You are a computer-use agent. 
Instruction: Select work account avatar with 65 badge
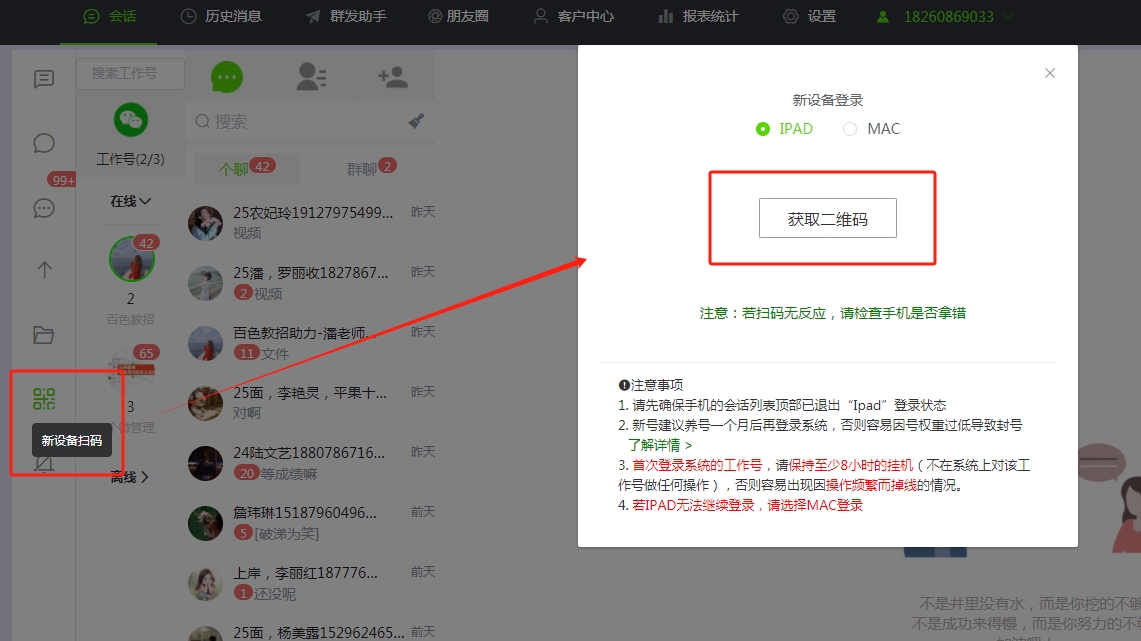[132, 369]
